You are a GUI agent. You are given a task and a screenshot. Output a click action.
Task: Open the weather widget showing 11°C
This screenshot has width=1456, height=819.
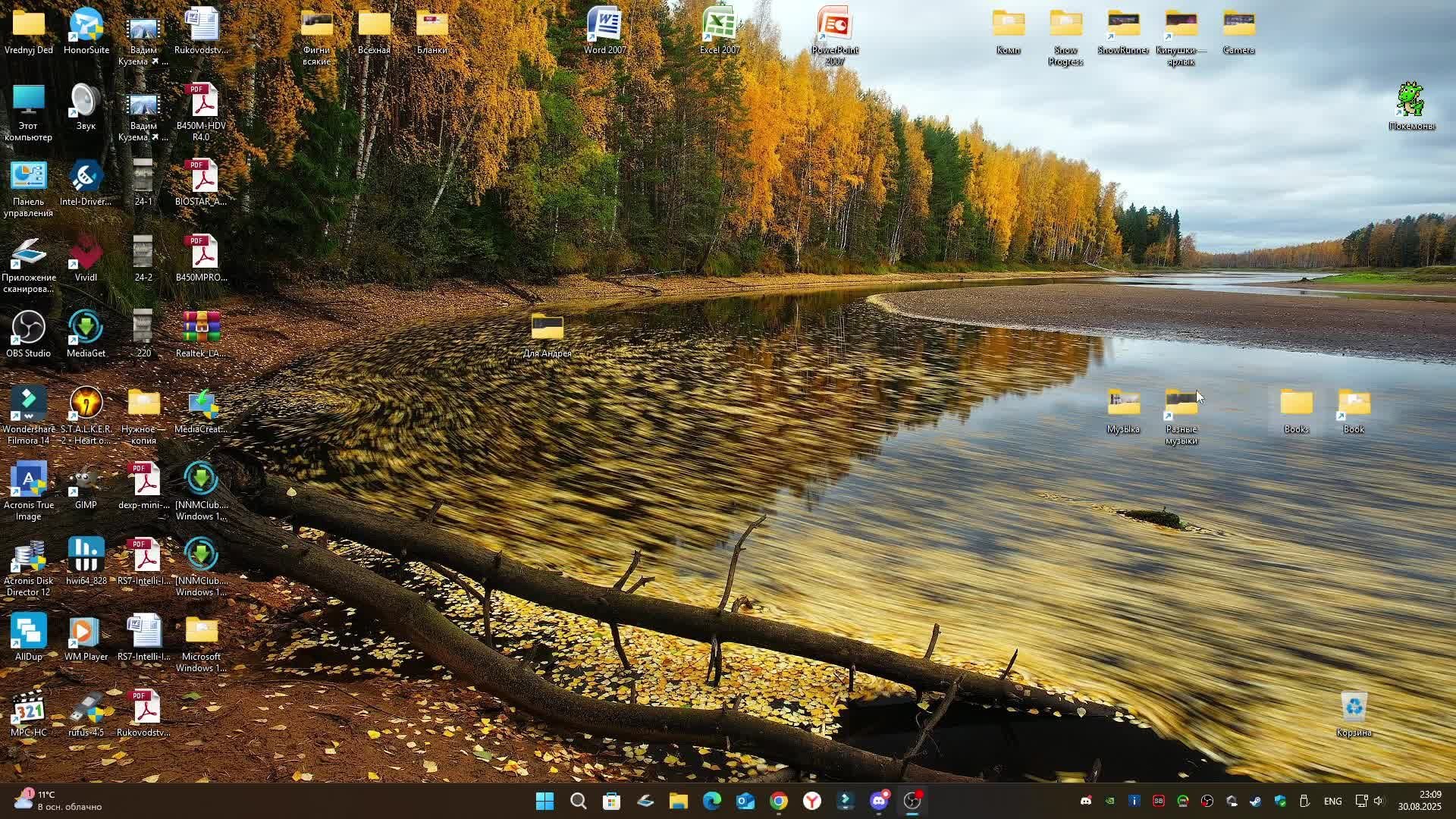pos(58,800)
